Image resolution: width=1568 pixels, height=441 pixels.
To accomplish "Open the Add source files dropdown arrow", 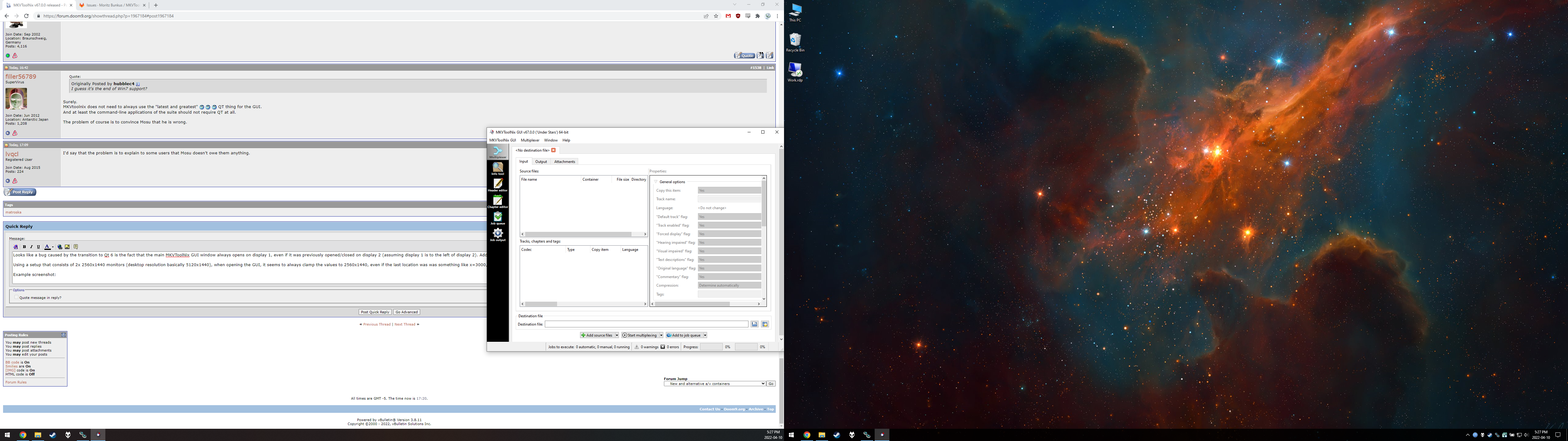I will (616, 335).
